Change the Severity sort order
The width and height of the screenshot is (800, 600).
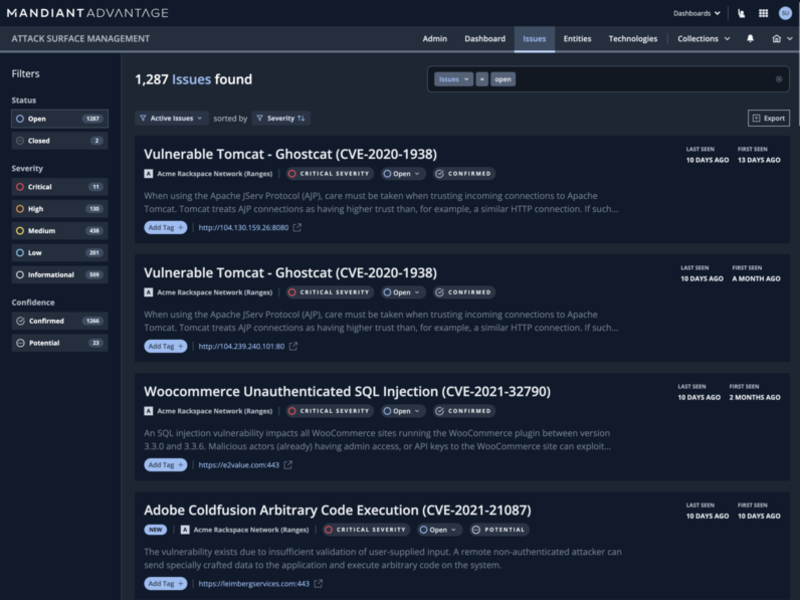tap(281, 118)
